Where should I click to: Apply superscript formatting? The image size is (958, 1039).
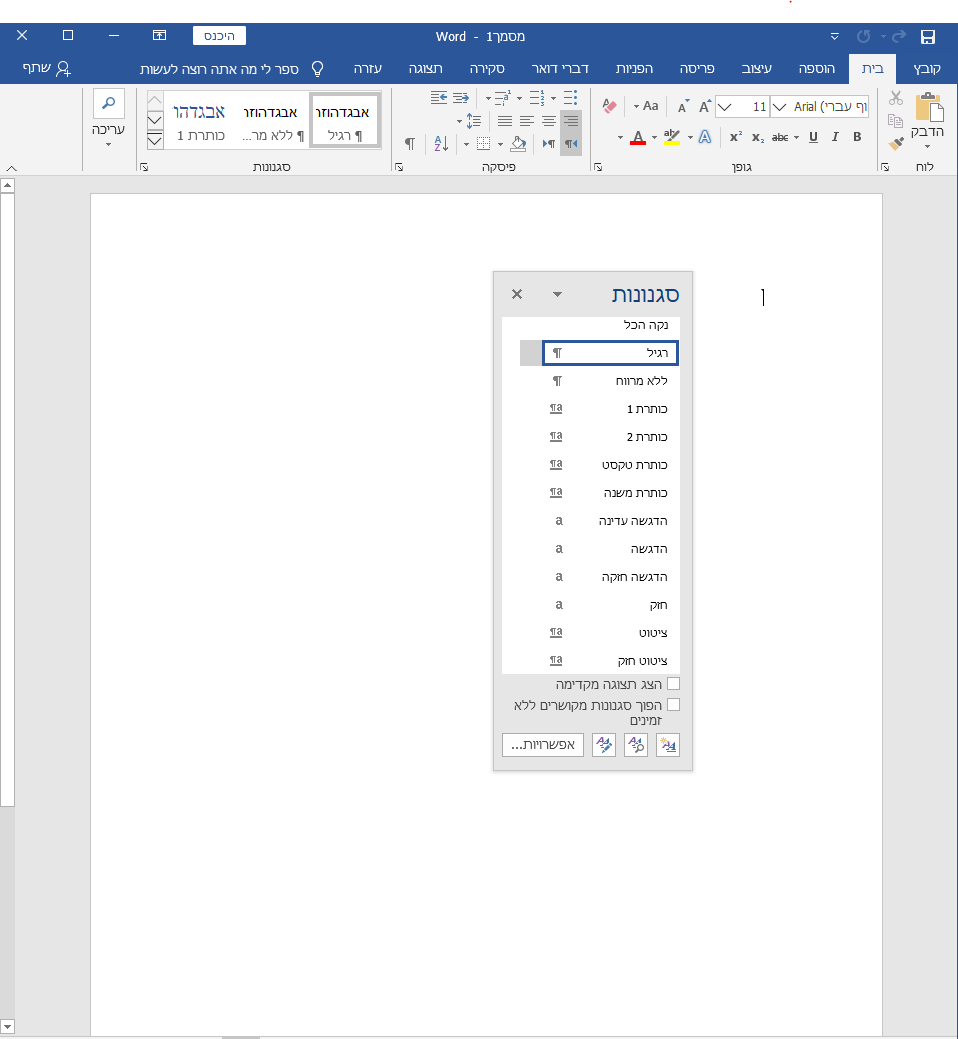(x=735, y=137)
